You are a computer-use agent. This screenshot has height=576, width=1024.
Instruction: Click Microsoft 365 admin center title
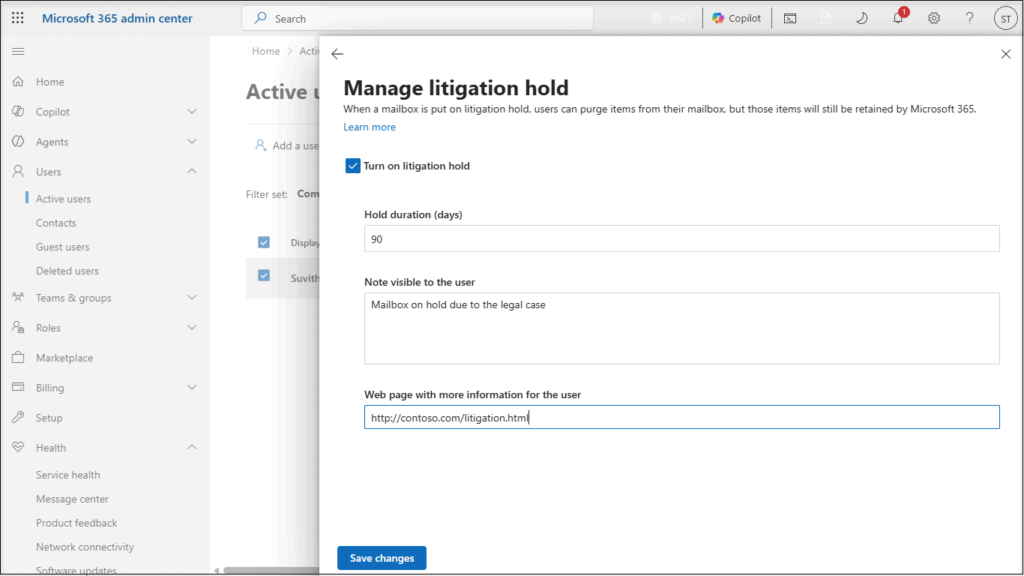tap(118, 18)
